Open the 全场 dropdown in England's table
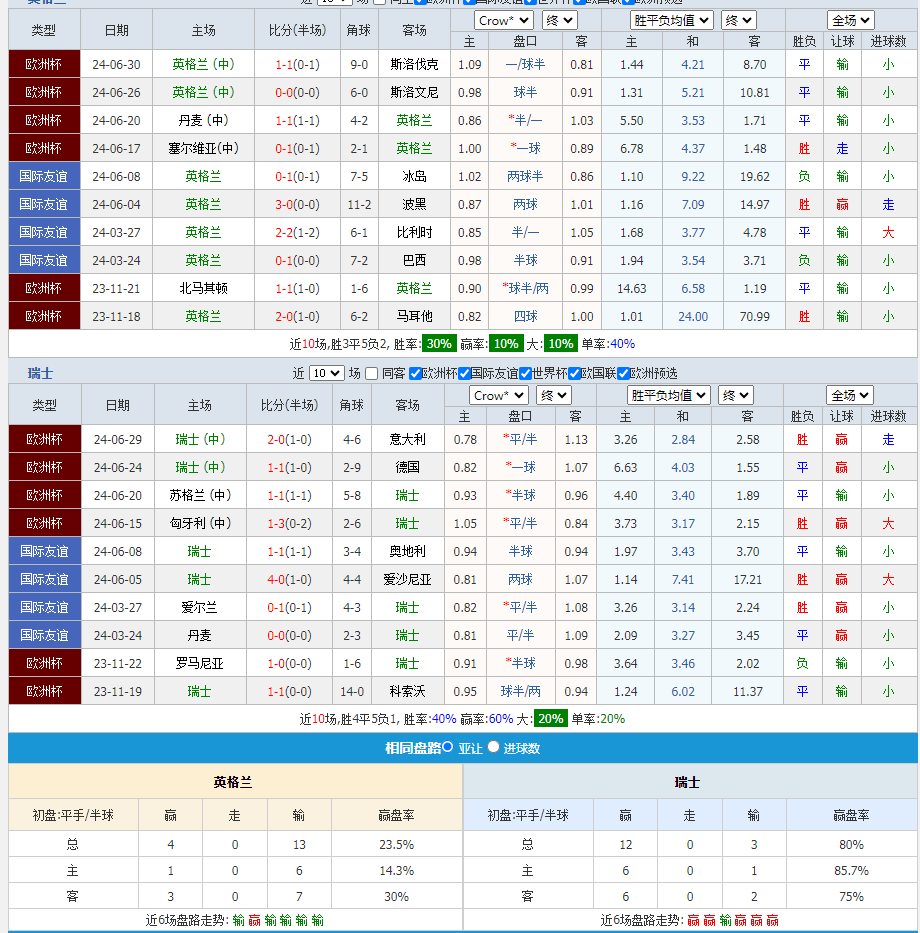This screenshot has width=920, height=933. click(x=850, y=20)
